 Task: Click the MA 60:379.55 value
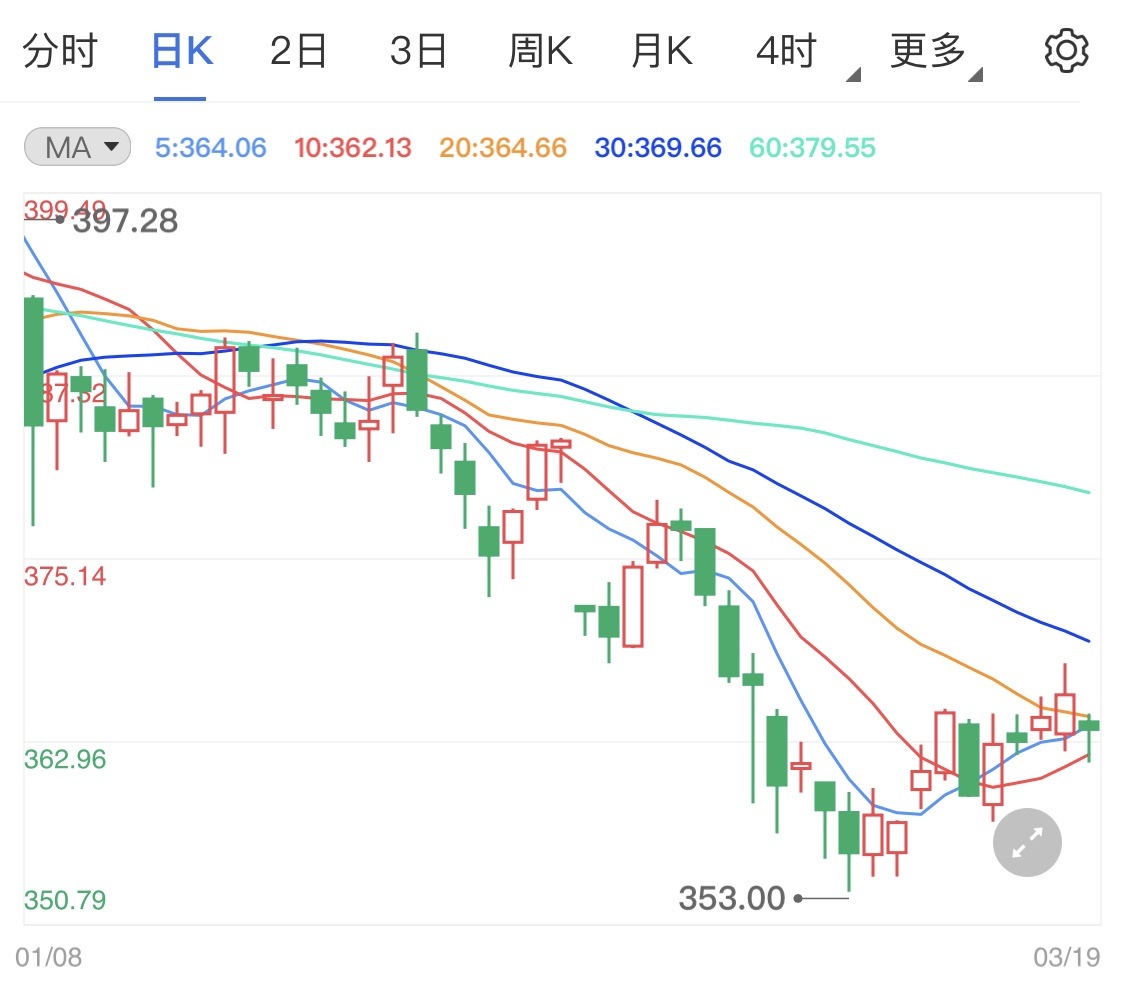[x=812, y=148]
